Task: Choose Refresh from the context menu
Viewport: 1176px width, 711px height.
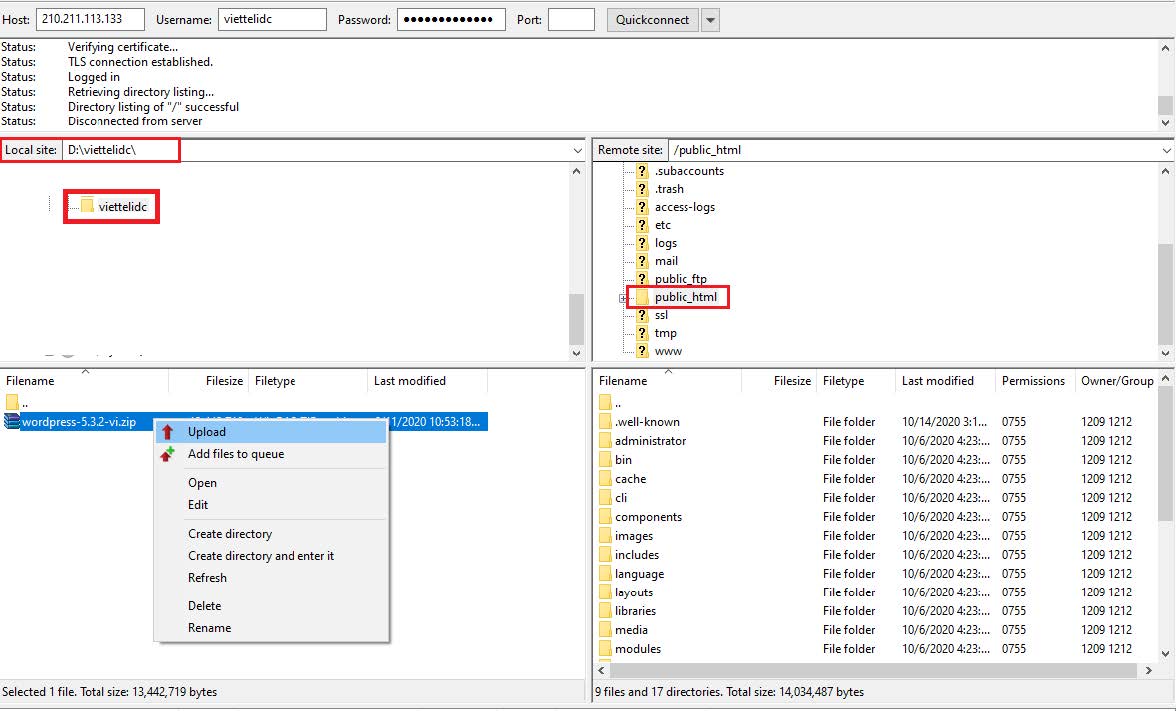Action: coord(206,578)
